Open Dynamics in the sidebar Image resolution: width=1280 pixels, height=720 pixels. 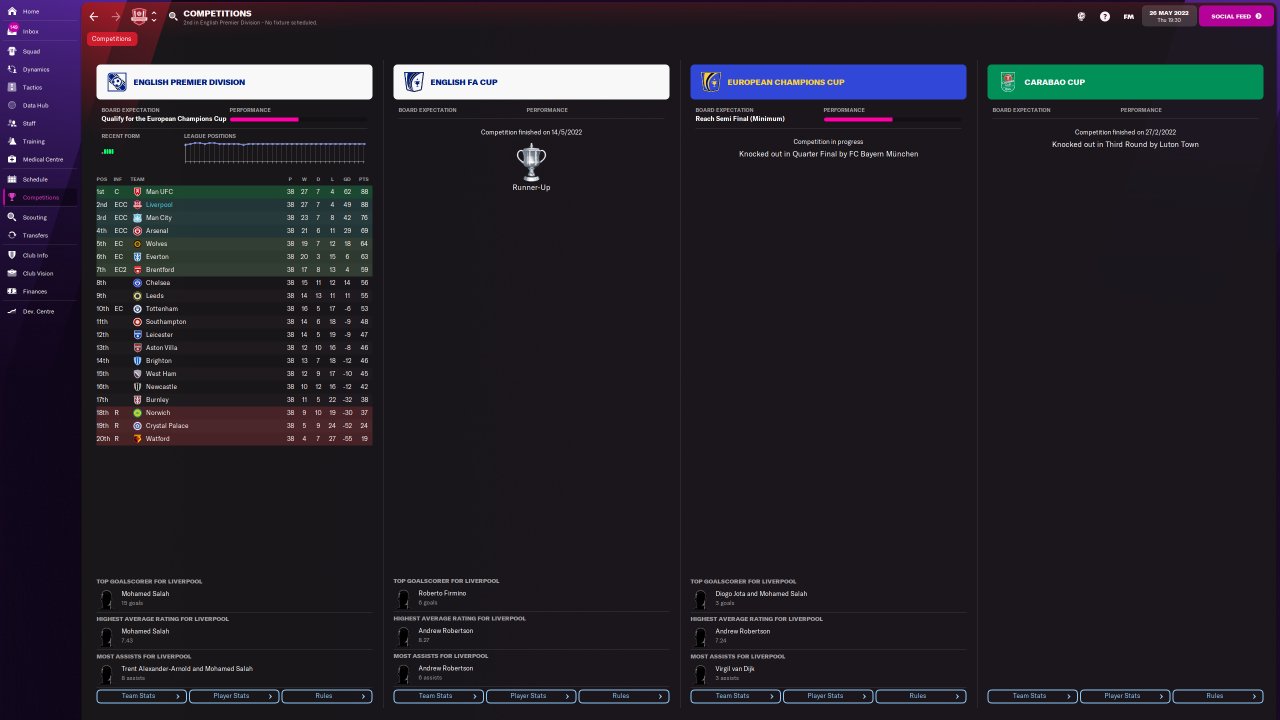[x=39, y=69]
